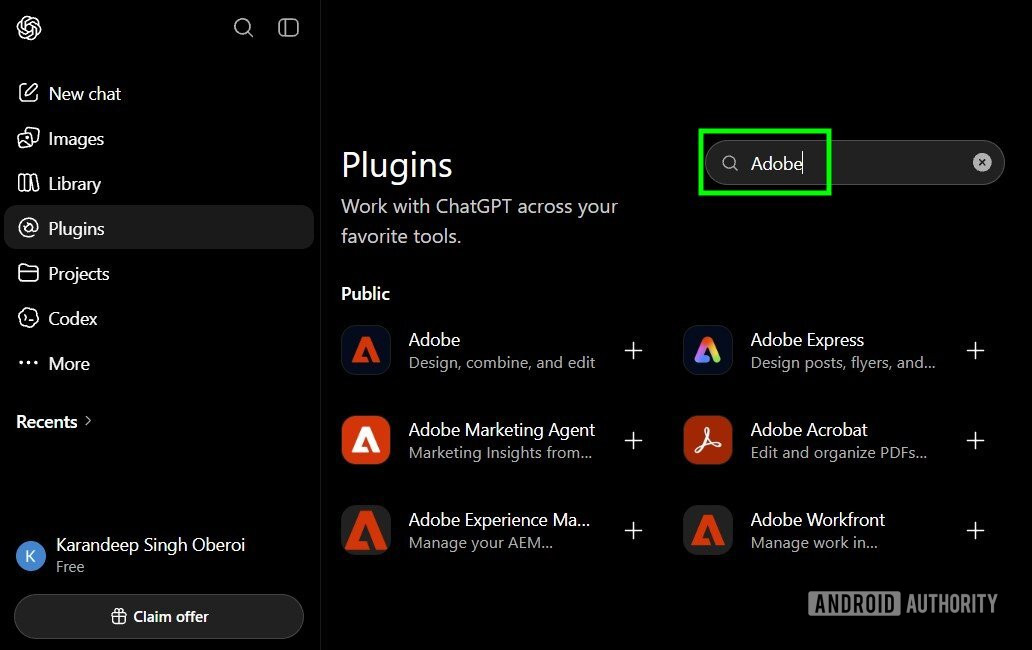The image size is (1032, 650).
Task: Clear the Adobe search text
Action: pos(982,162)
